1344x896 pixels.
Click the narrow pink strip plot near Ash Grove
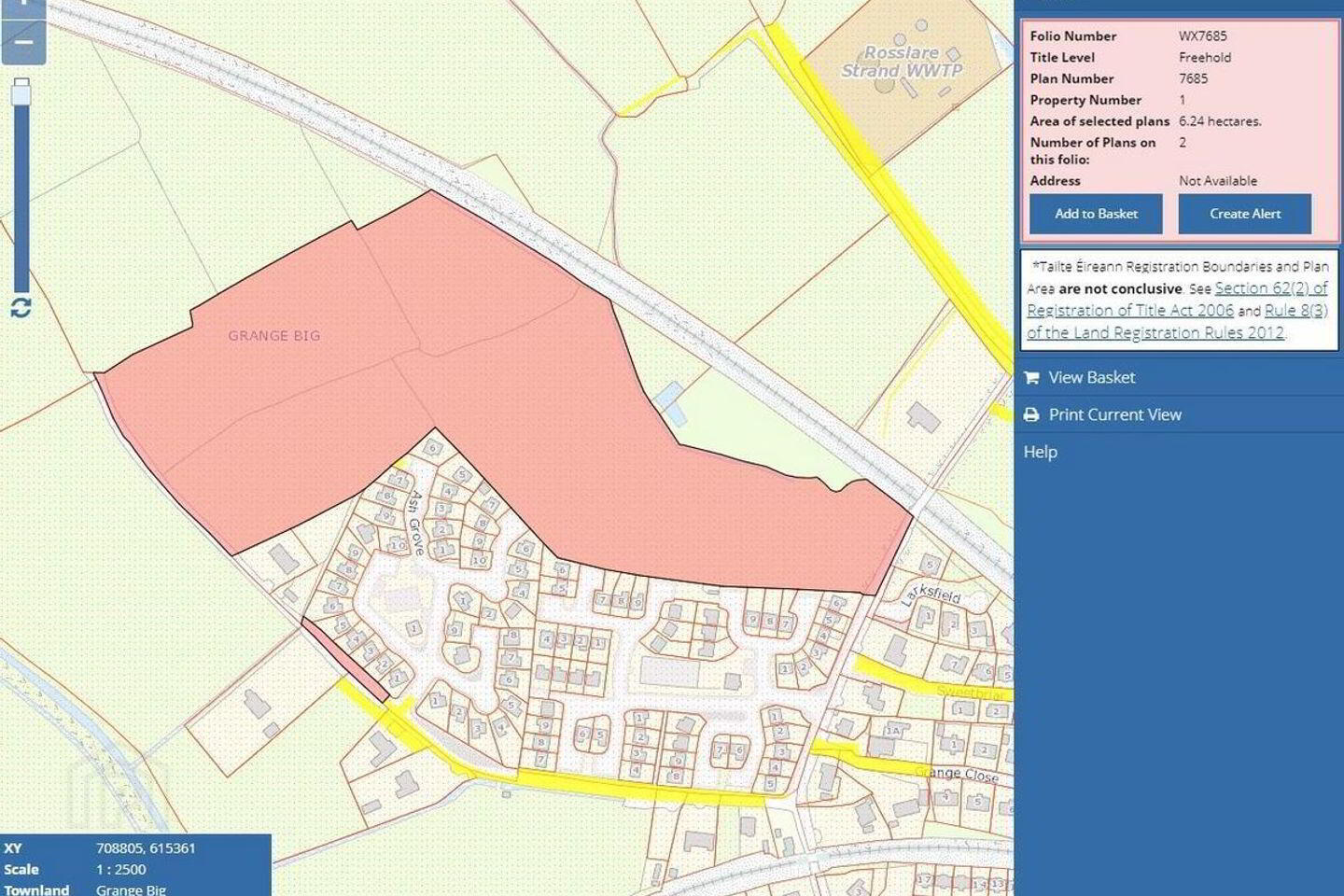click(344, 659)
